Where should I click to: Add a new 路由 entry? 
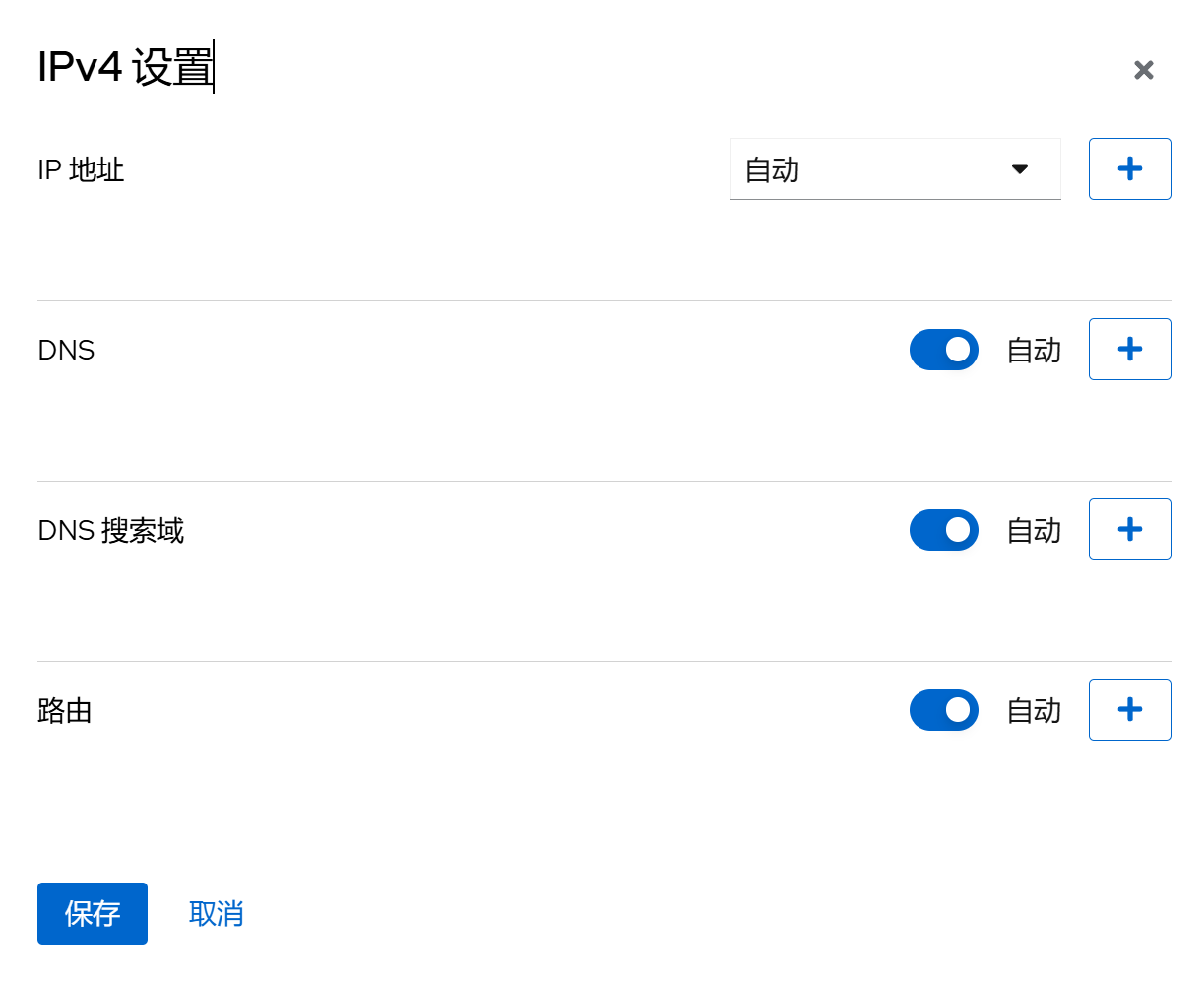(1129, 710)
